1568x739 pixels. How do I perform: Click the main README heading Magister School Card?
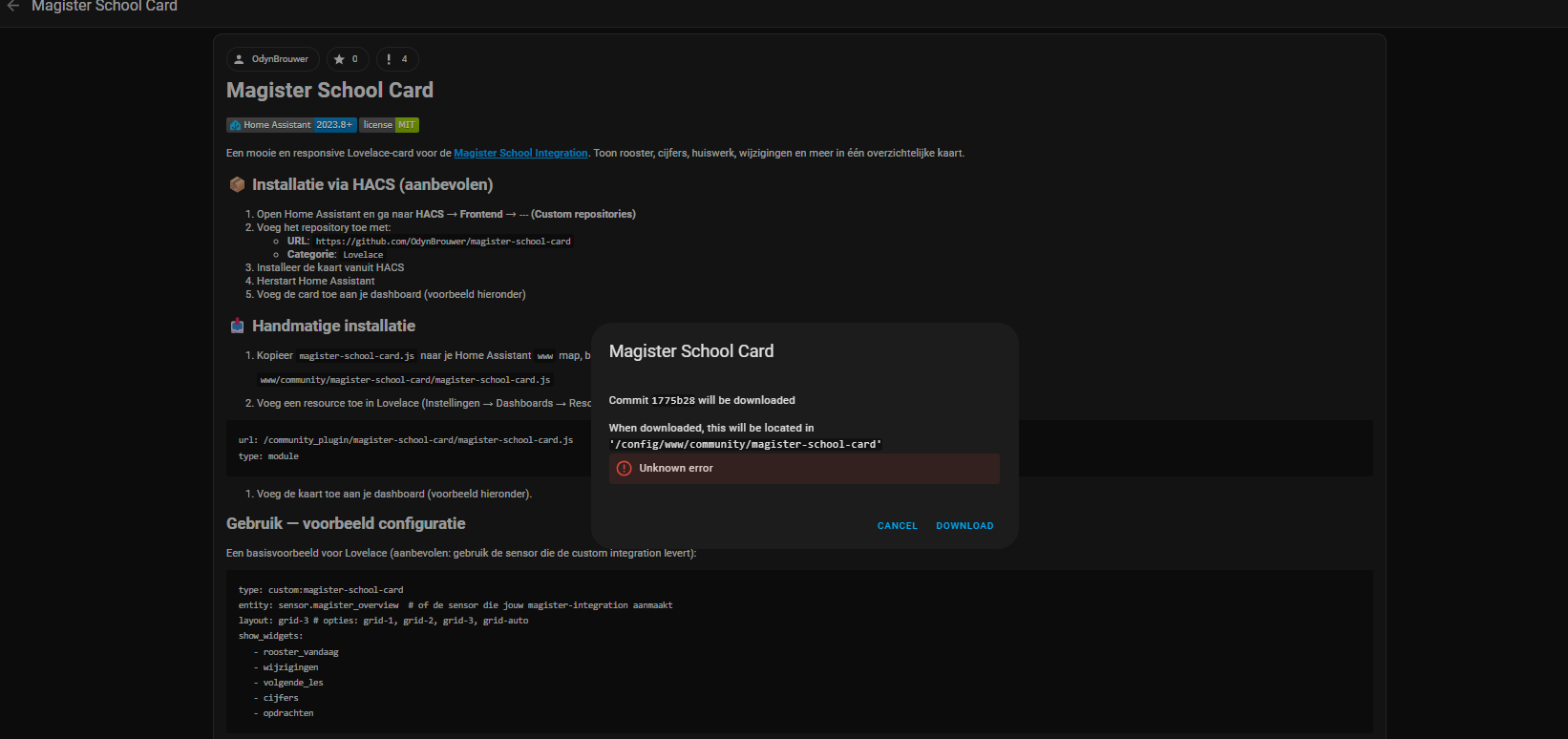(329, 90)
